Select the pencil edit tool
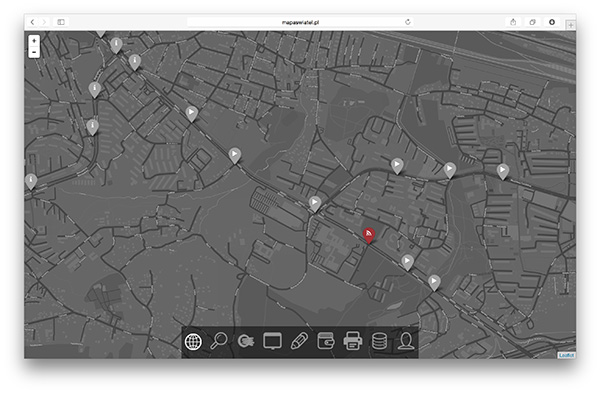Image resolution: width=600 pixels, height=393 pixels. 299,341
